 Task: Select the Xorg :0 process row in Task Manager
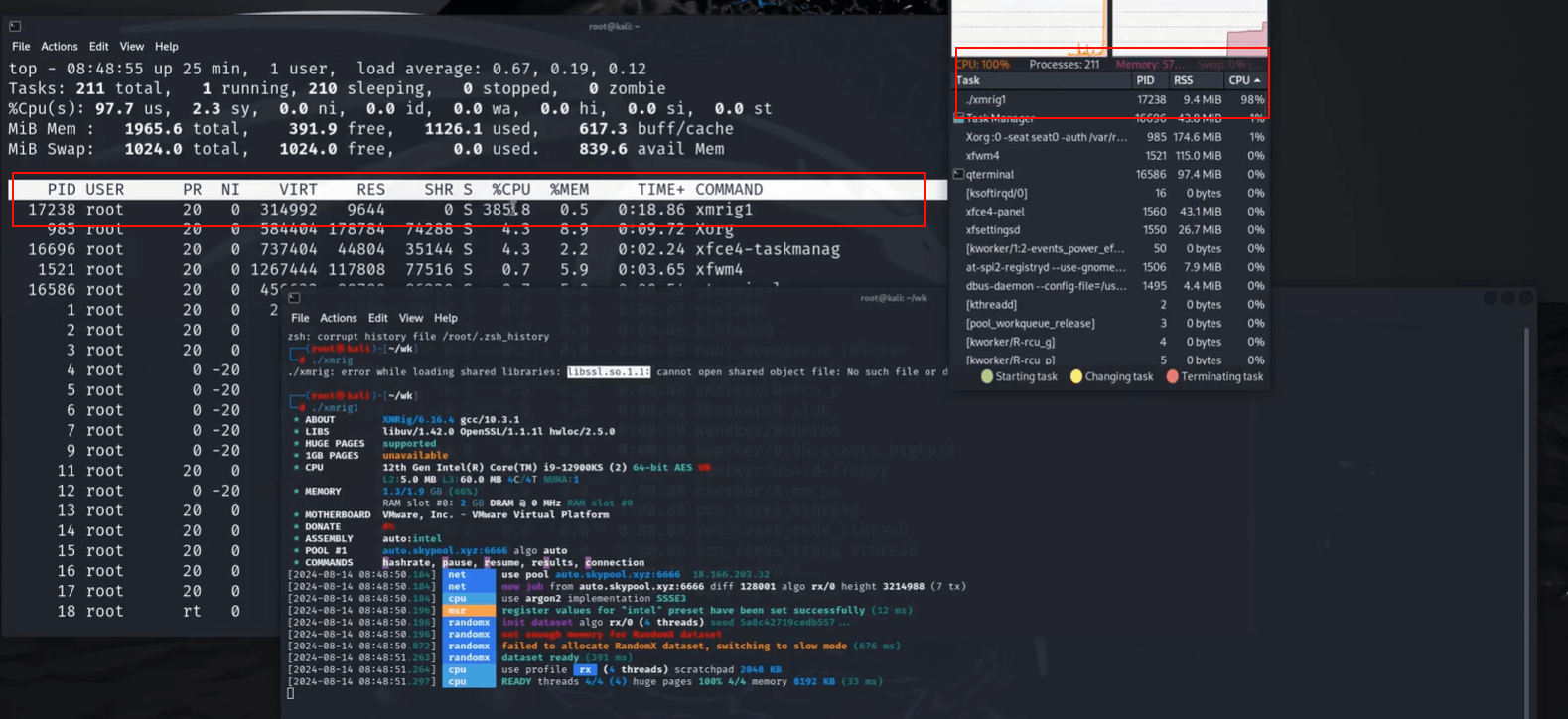pos(1110,137)
